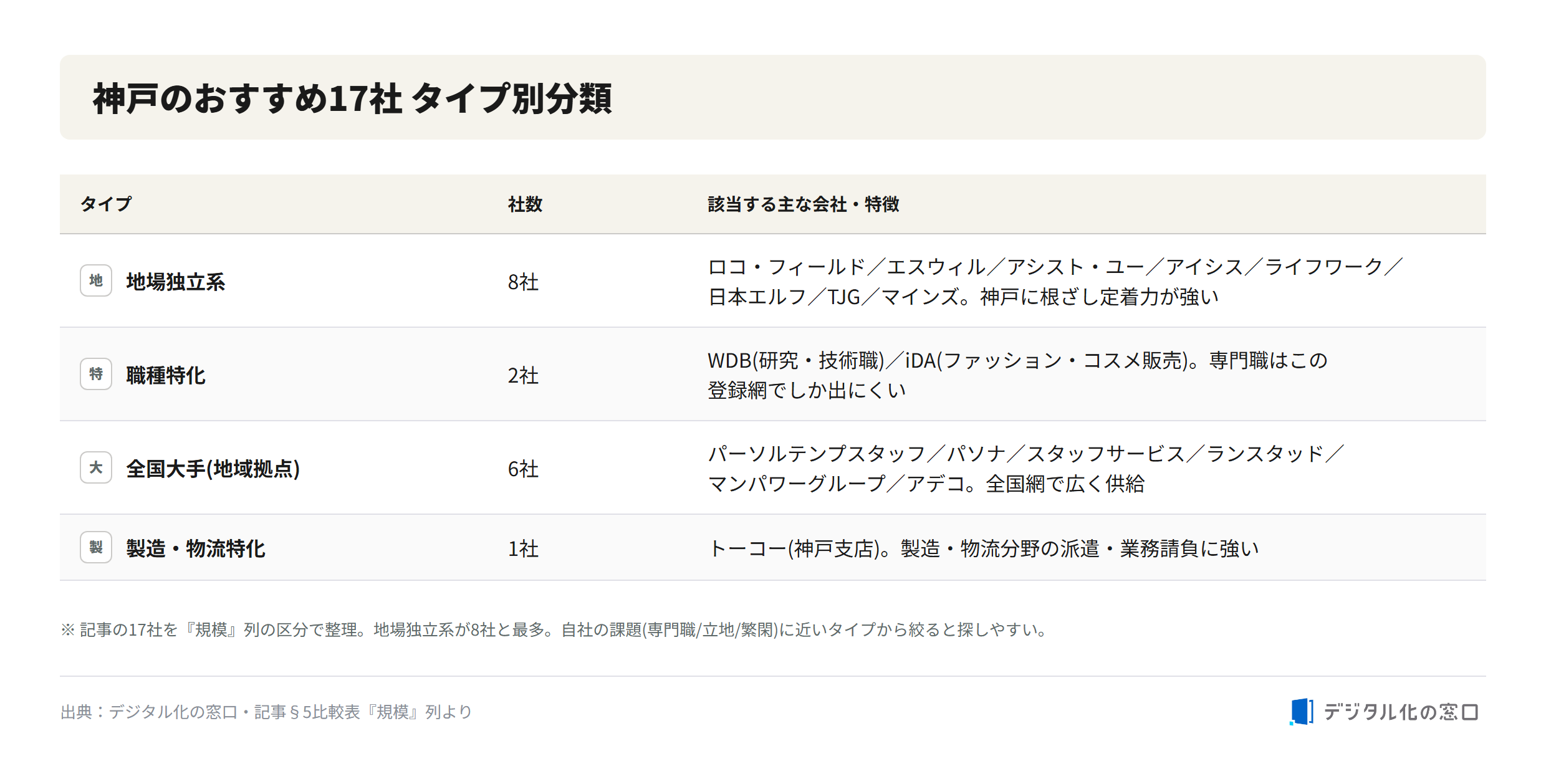Click the 8社 count cell

pyautogui.click(x=523, y=282)
